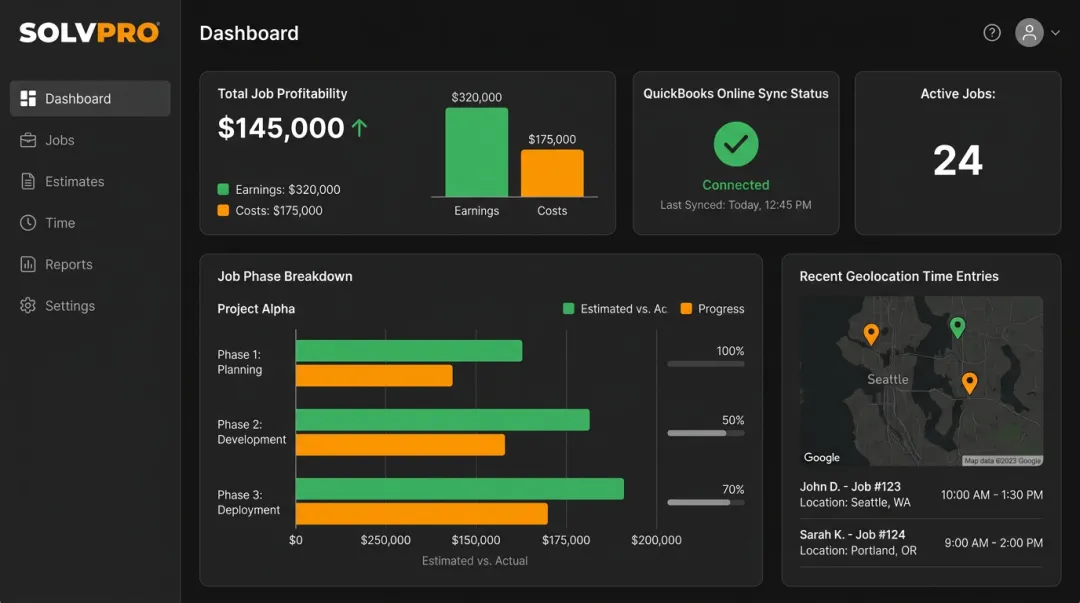Open the Dashboard menu item
This screenshot has height=603, width=1080.
[90, 99]
